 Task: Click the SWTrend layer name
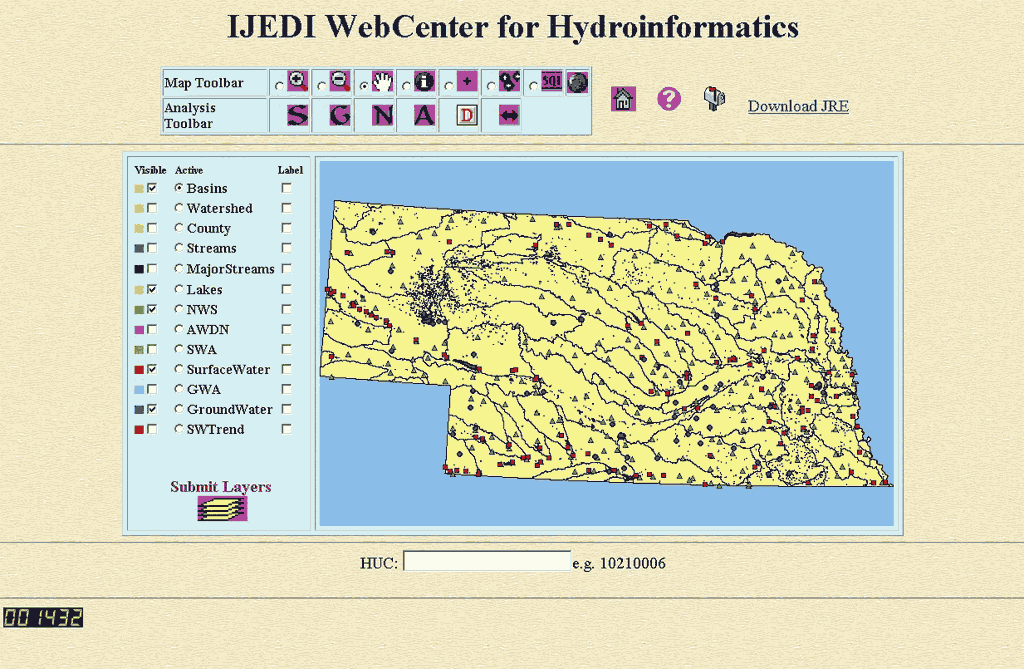click(x=216, y=429)
